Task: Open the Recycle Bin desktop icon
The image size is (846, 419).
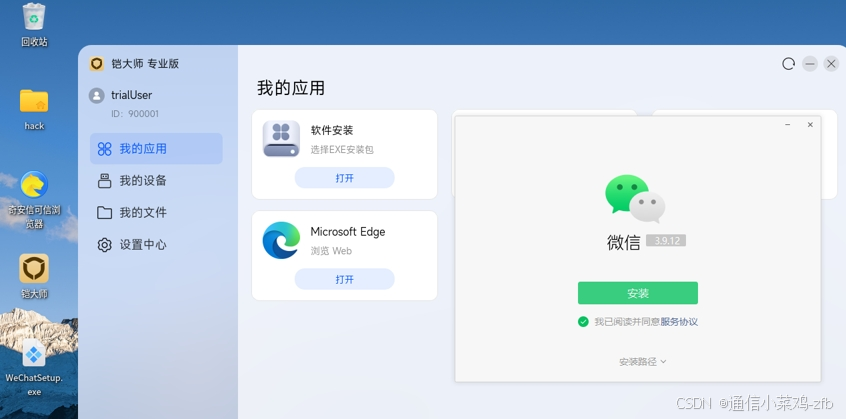Action: [x=34, y=17]
